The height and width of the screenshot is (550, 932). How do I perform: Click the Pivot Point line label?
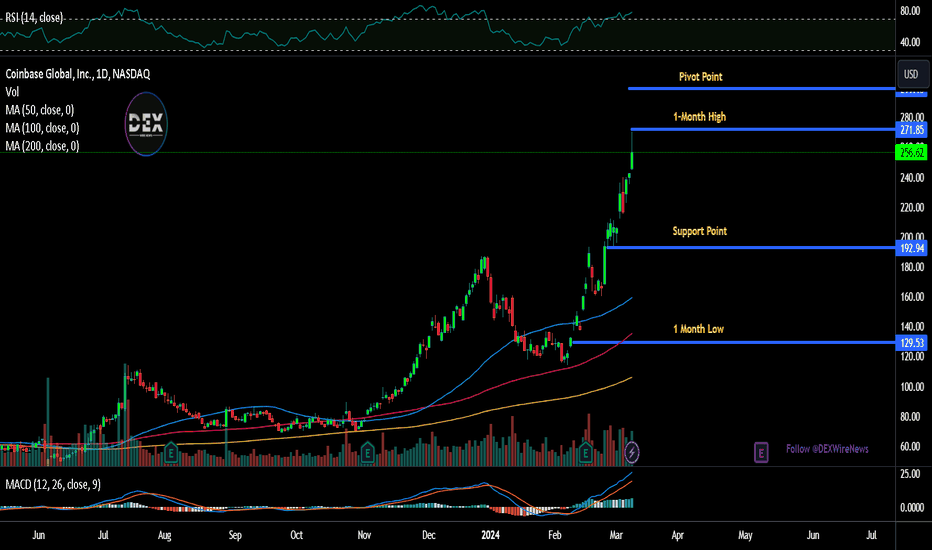(x=701, y=77)
